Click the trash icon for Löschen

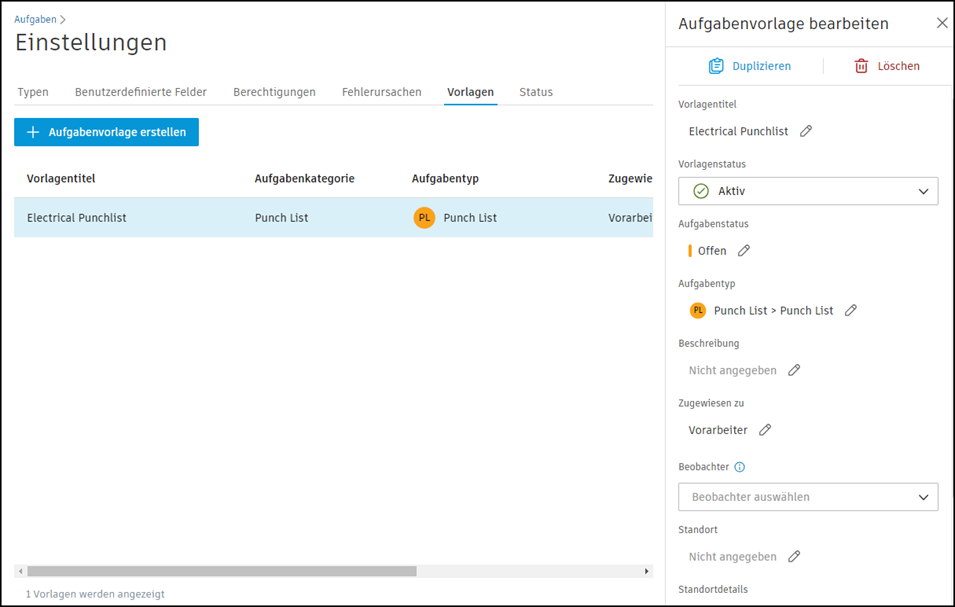coord(861,66)
